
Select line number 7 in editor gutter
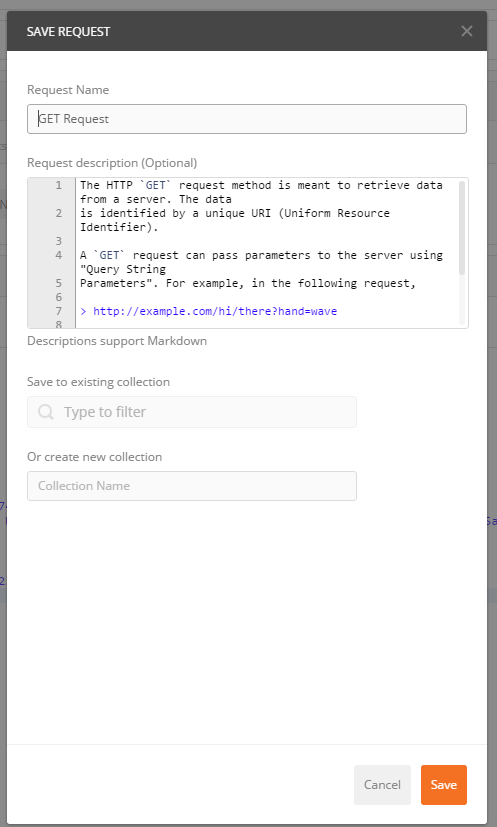59,311
